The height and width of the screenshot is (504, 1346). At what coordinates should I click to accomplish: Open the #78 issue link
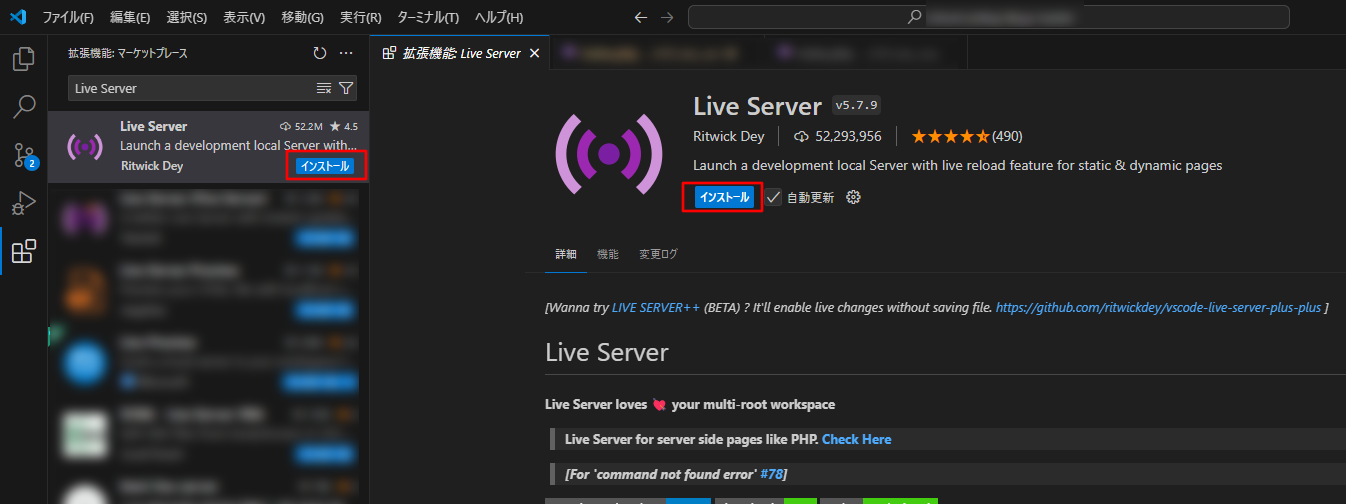(x=772, y=473)
